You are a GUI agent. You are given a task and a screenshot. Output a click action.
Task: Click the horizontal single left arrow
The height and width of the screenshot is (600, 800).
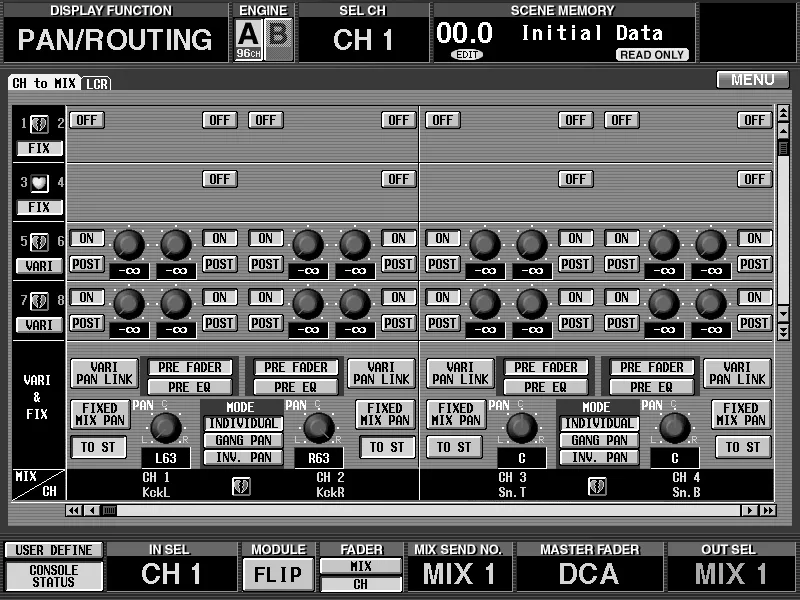coord(92,510)
